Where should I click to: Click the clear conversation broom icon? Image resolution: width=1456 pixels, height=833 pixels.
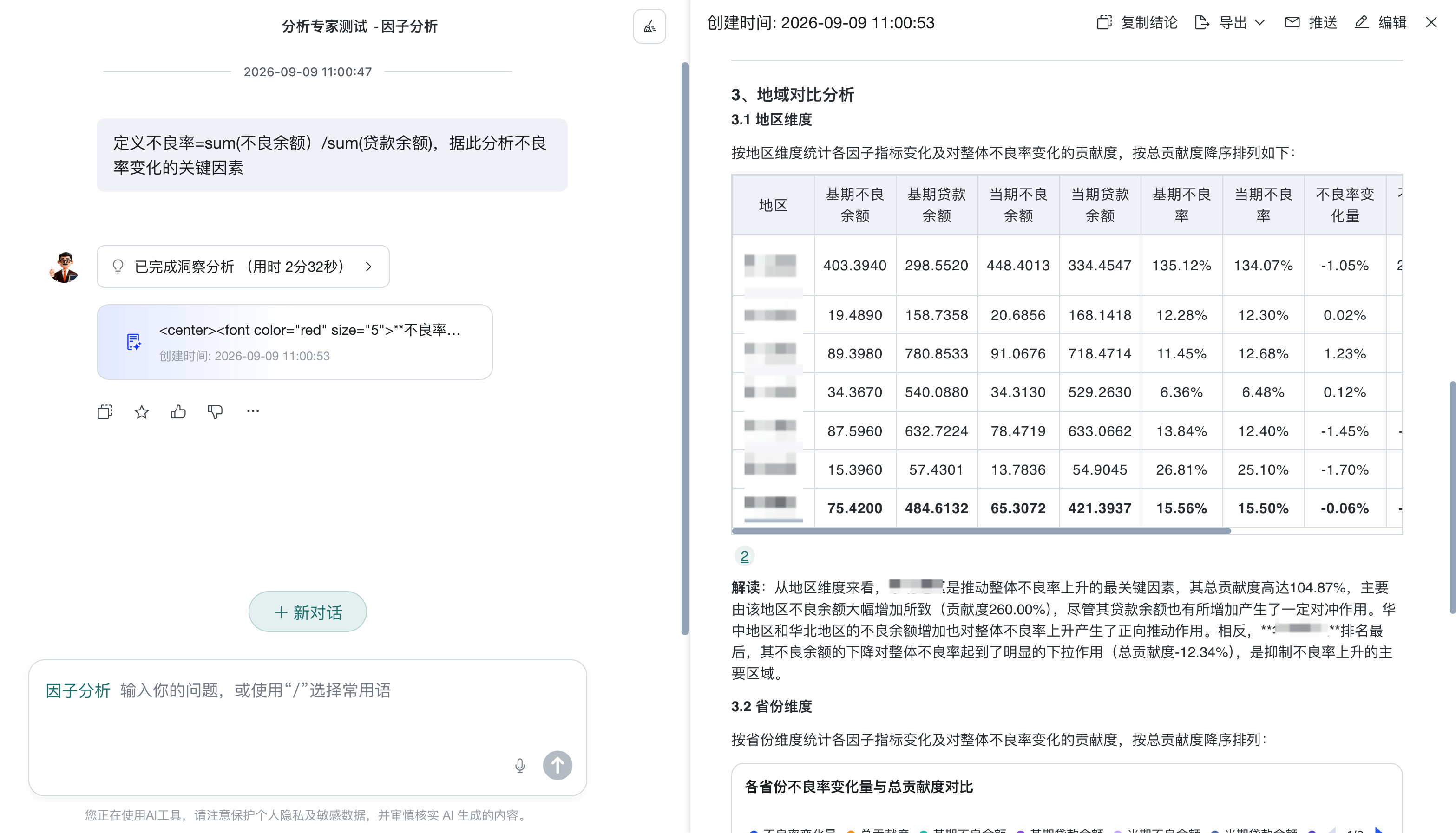[649, 26]
